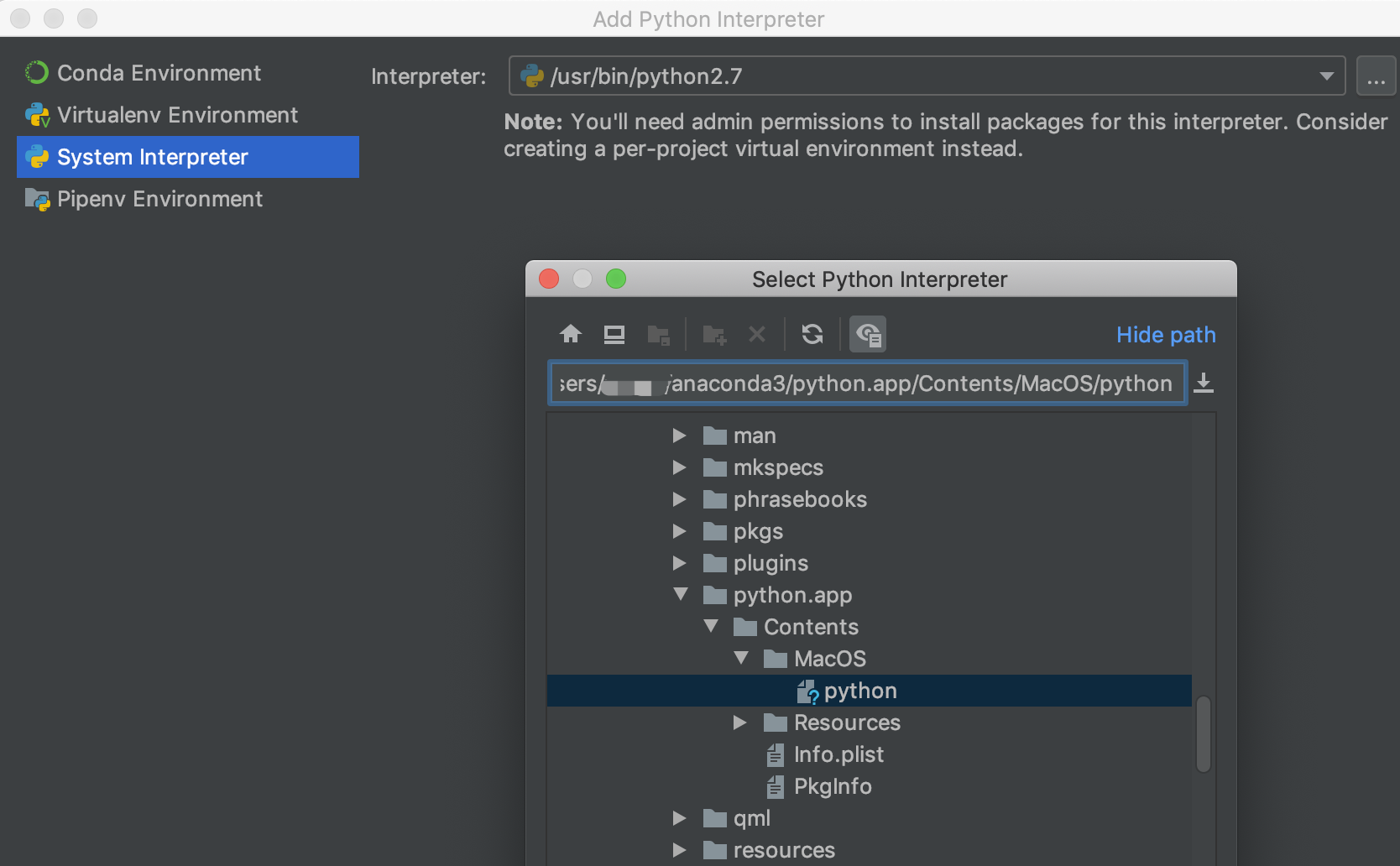This screenshot has height=866, width=1400.
Task: Maximize the Select Python Interpreter dialog
Action: 616,279
